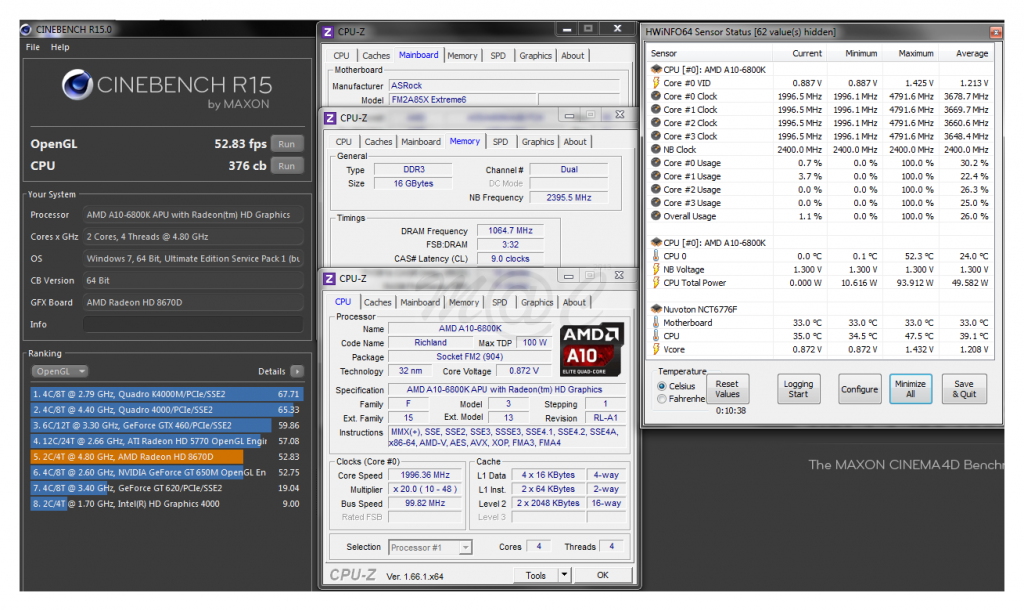Click the Motherboard temperature thermometer icon

click(x=656, y=323)
